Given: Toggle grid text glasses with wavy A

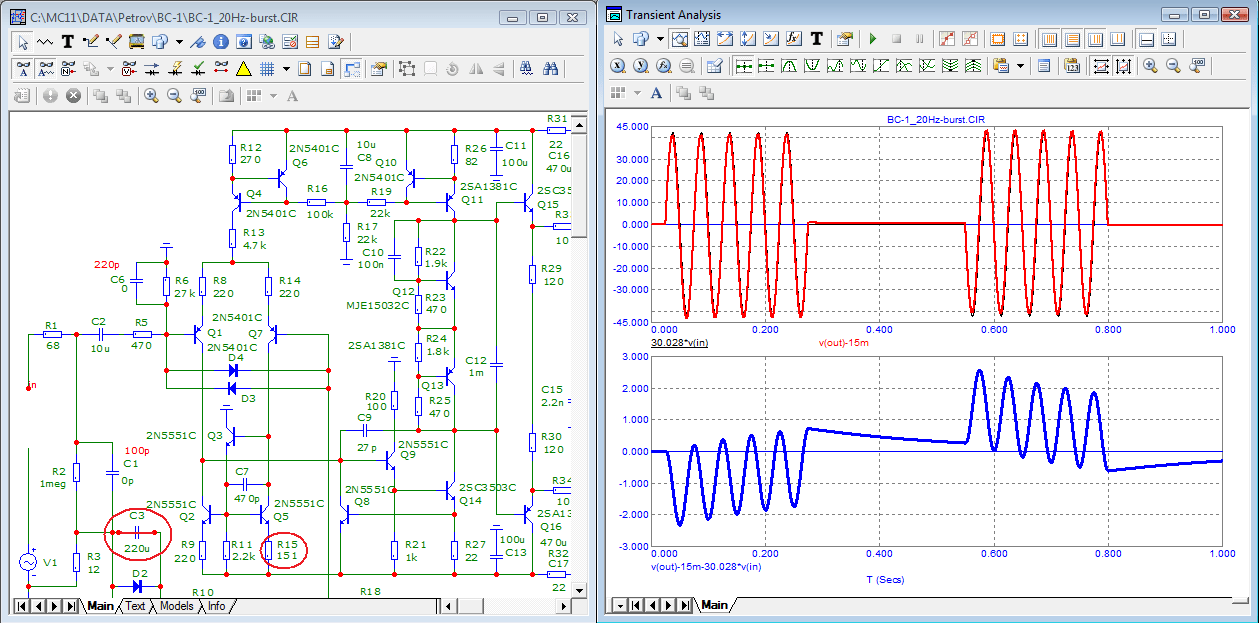Looking at the screenshot, I should click(x=46, y=69).
